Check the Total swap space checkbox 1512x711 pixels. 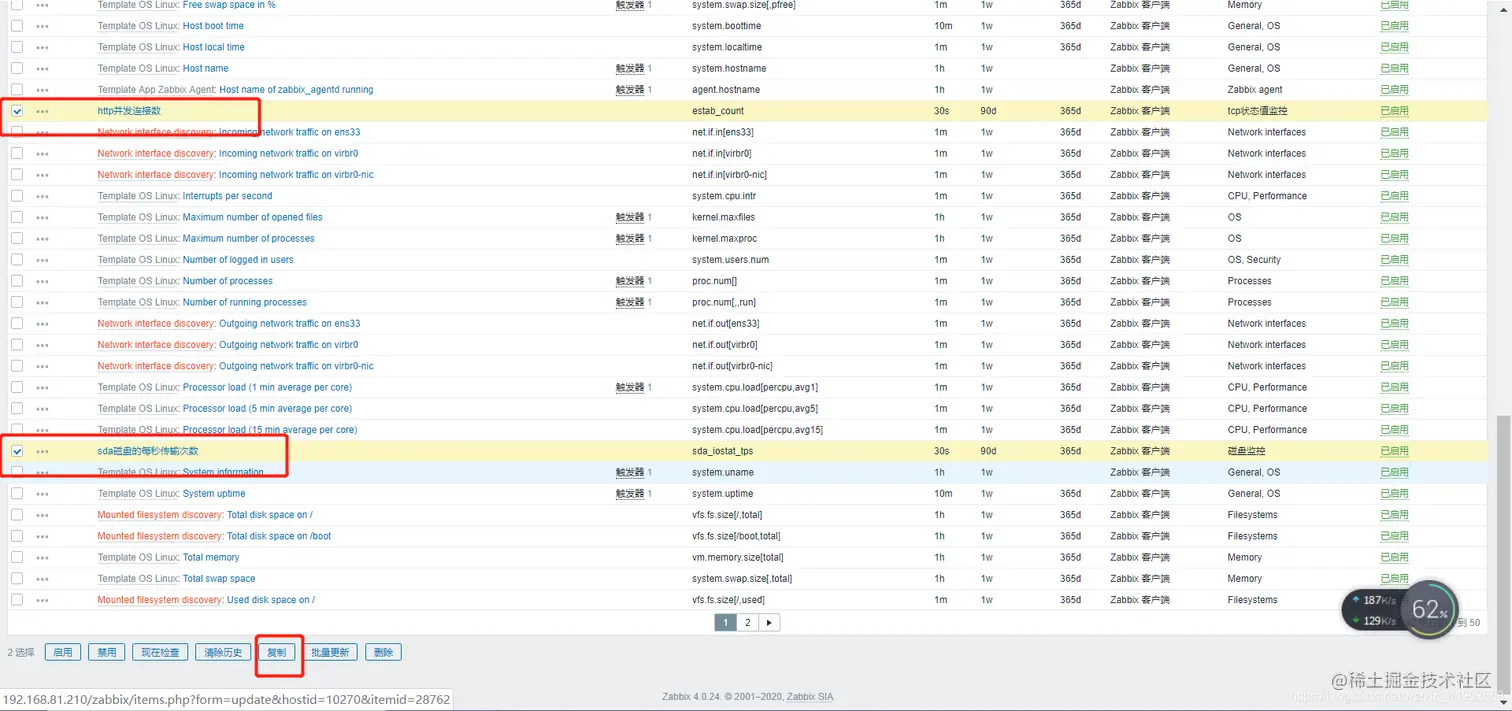(17, 579)
